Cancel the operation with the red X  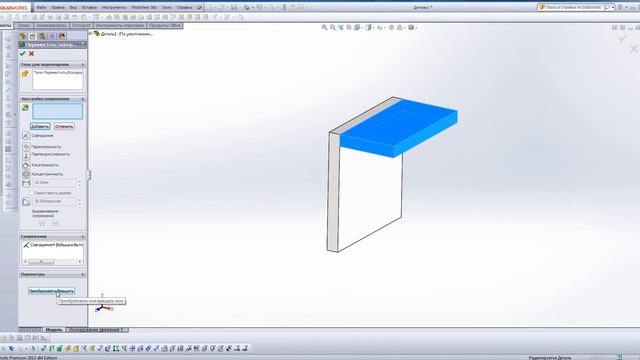31,53
